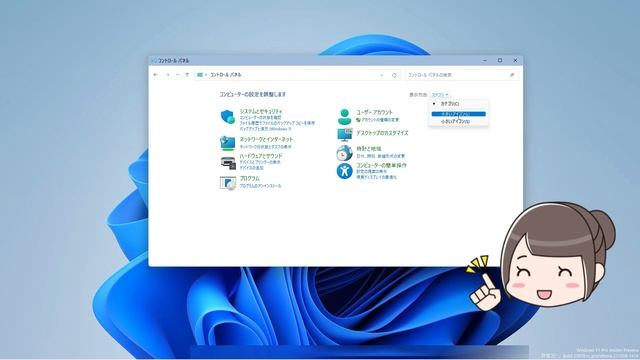Close the Control Panel window
This screenshot has width=640, height=360.
click(515, 60)
